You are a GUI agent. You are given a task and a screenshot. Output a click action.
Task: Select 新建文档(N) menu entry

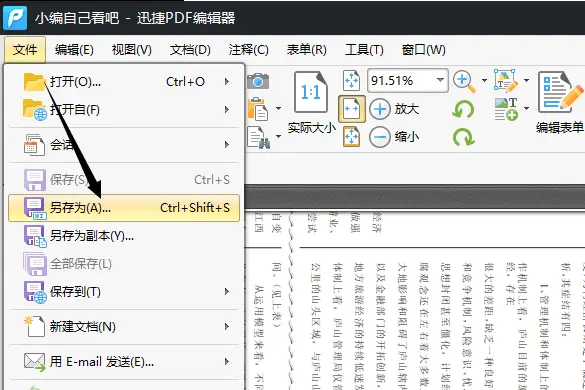(124, 327)
